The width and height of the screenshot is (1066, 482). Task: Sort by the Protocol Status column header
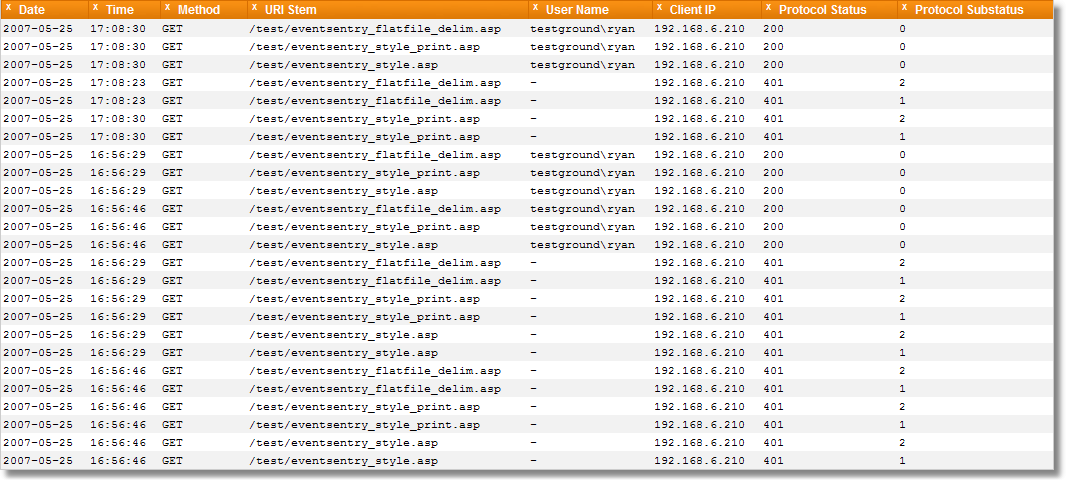click(x=823, y=10)
